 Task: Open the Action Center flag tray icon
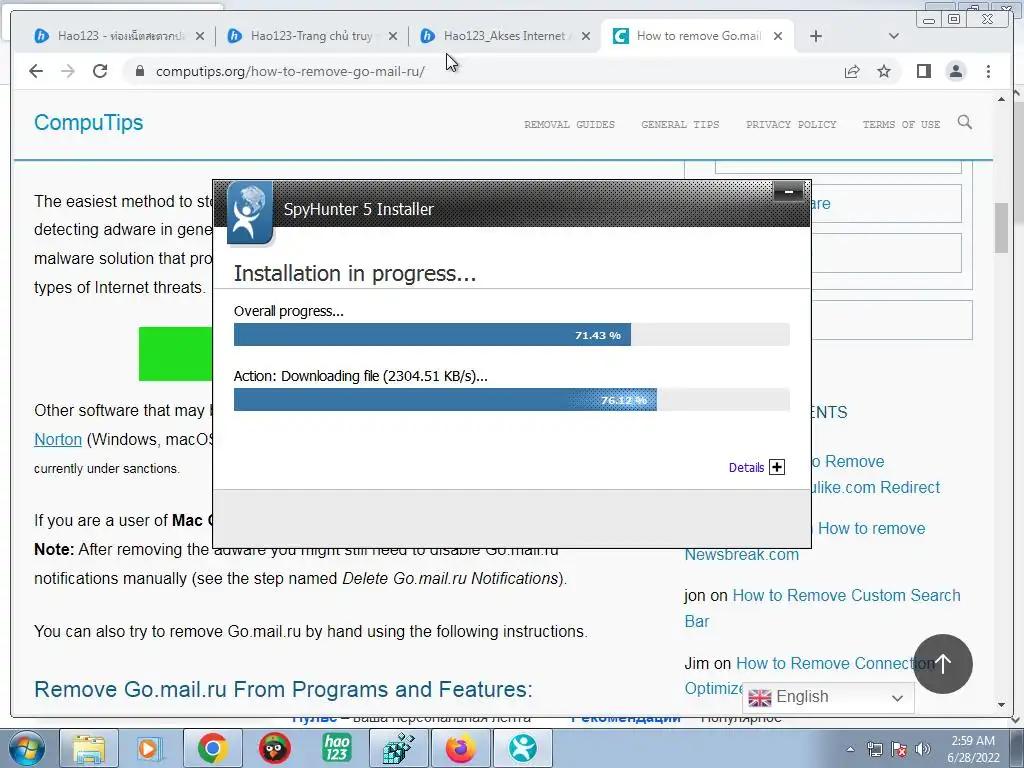899,749
